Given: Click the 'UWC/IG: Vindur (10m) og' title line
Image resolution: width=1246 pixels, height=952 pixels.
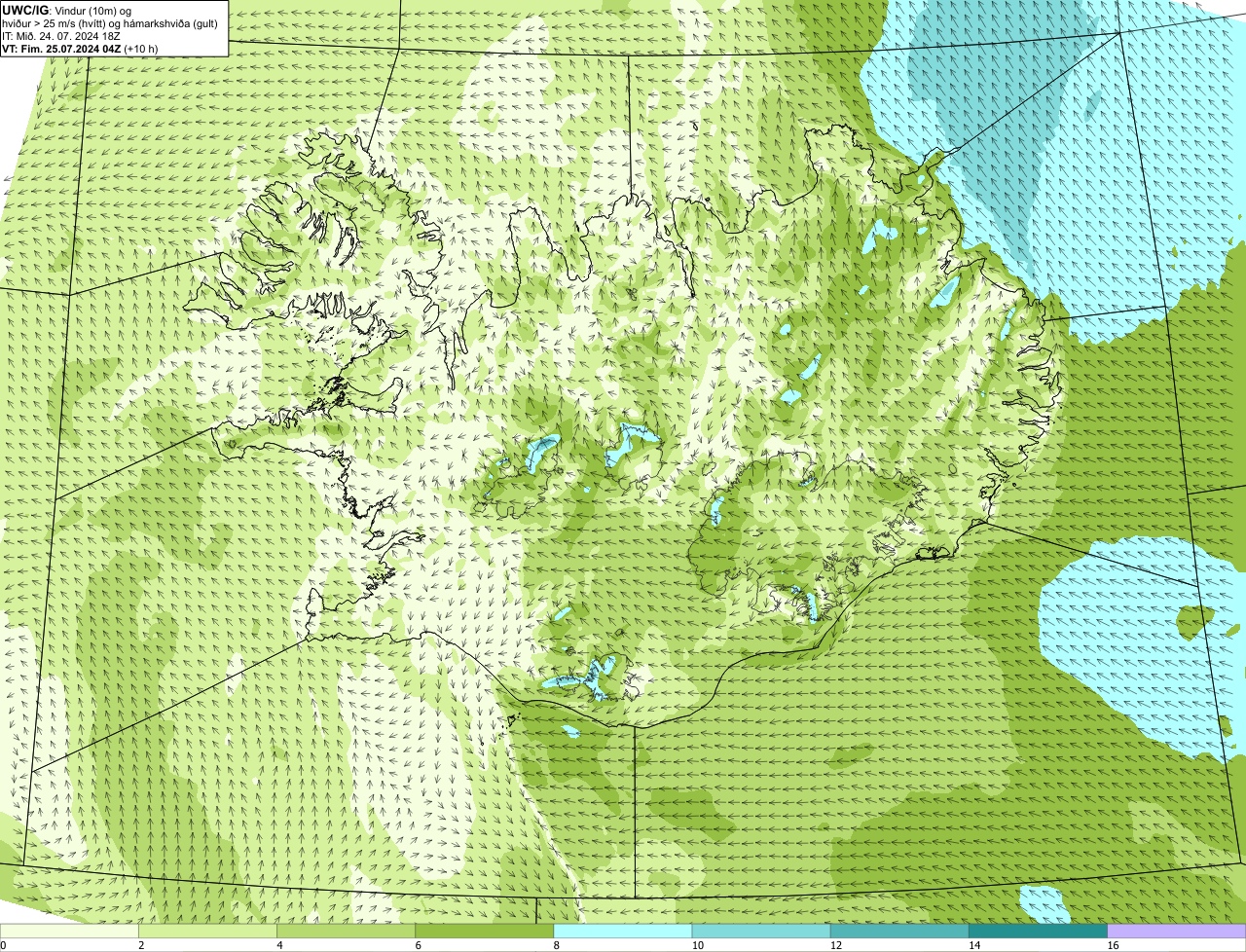Looking at the screenshot, I should (x=66, y=11).
